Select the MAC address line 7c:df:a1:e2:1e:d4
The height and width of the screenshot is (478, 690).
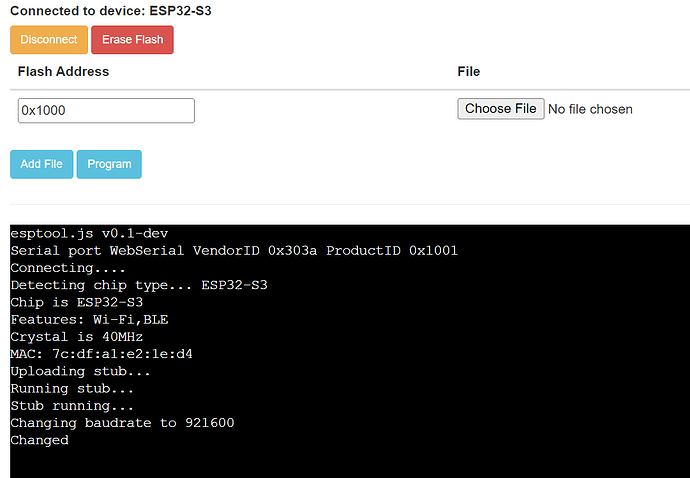pos(102,354)
